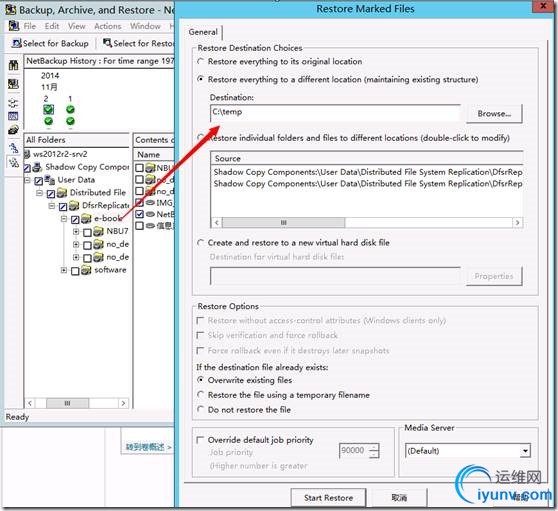This screenshot has width=558, height=511.
Task: Open the File menu
Action: click(x=30, y=26)
